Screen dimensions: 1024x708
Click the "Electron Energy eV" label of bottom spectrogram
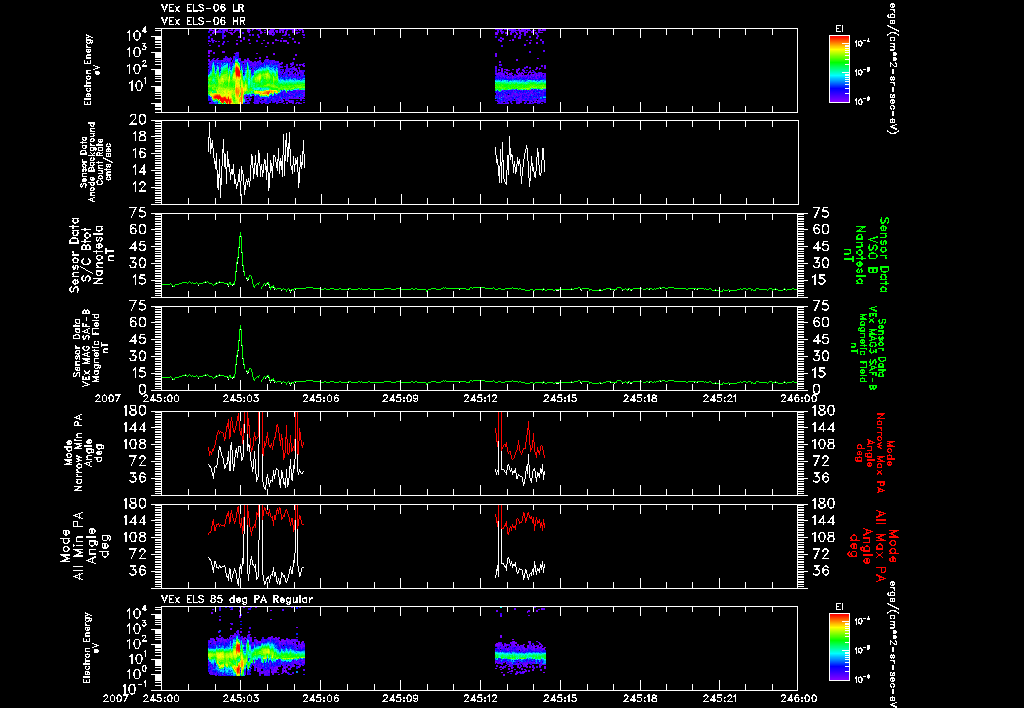tap(91, 648)
